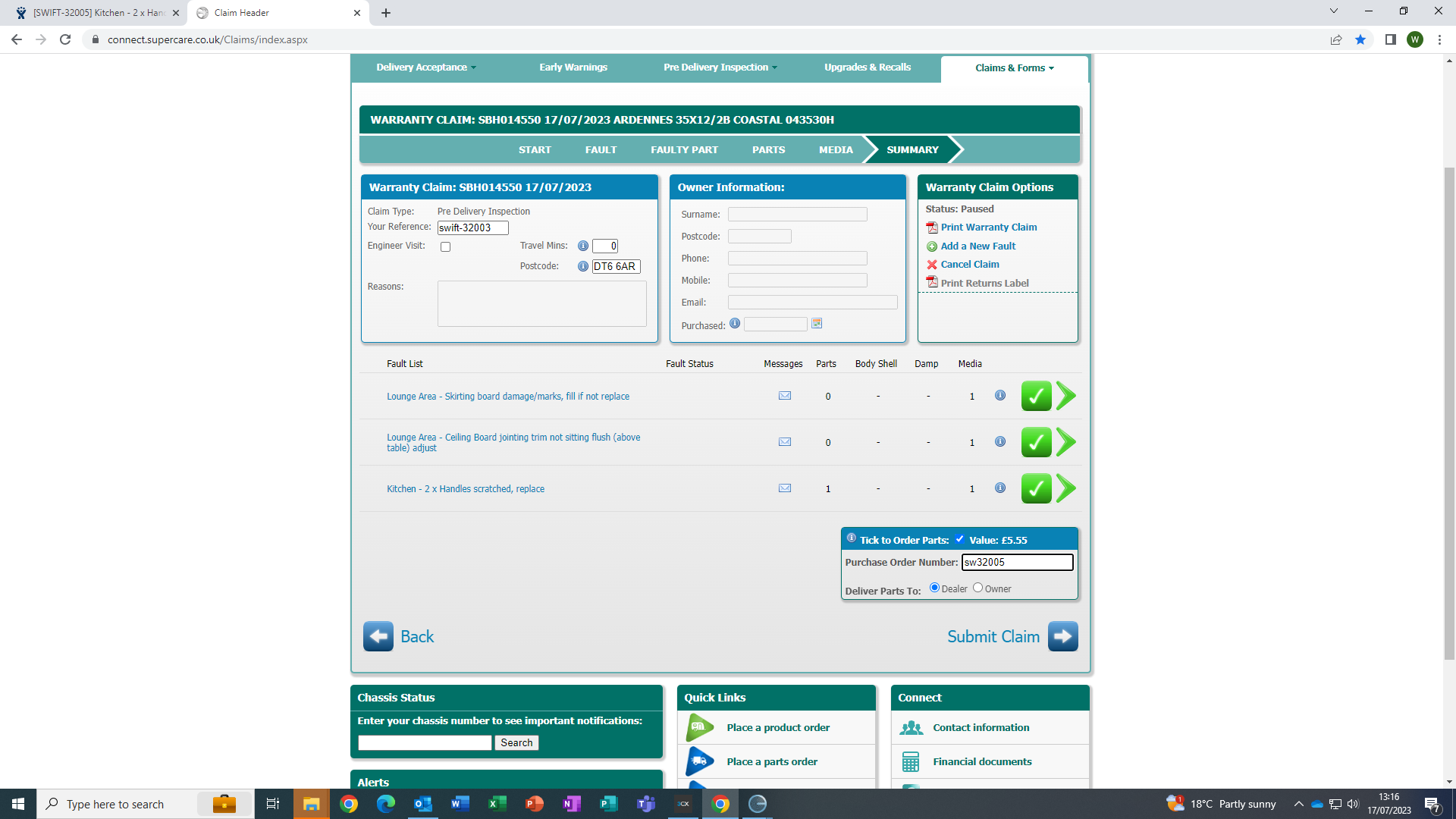Image resolution: width=1456 pixels, height=819 pixels.
Task: Tick the Engineer Visit checkbox
Action: 446,247
